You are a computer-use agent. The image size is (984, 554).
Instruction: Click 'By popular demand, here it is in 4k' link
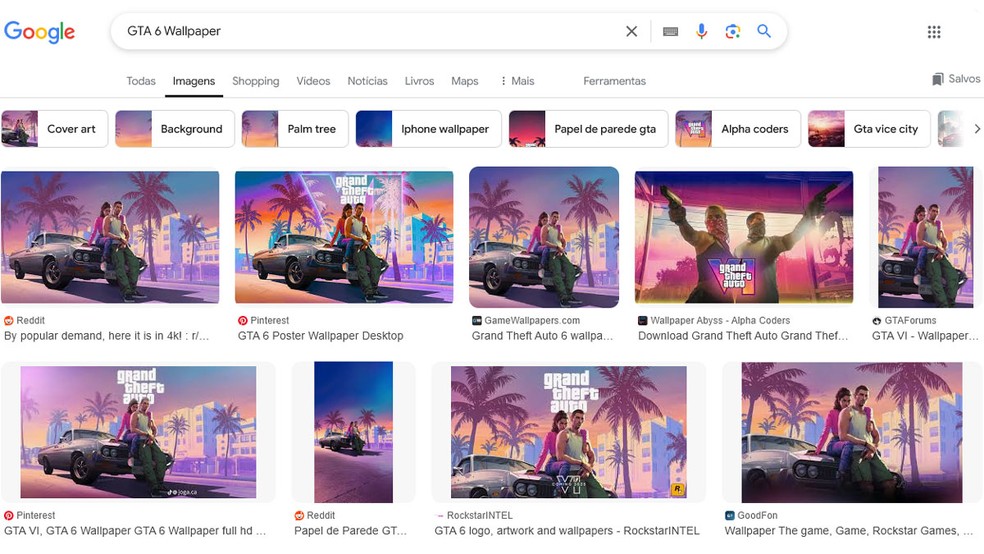pos(107,336)
